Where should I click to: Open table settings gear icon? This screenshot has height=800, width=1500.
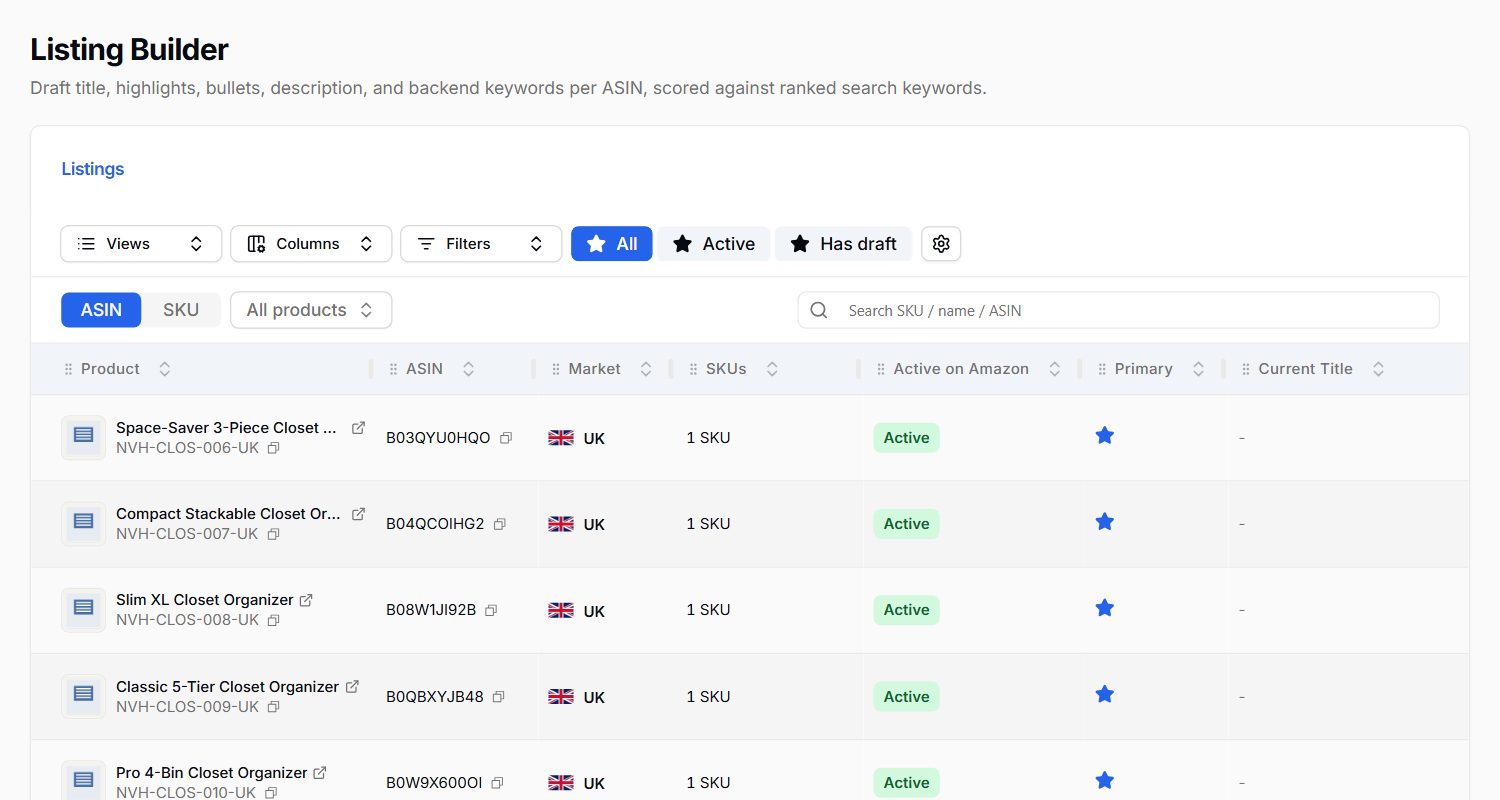click(x=941, y=244)
